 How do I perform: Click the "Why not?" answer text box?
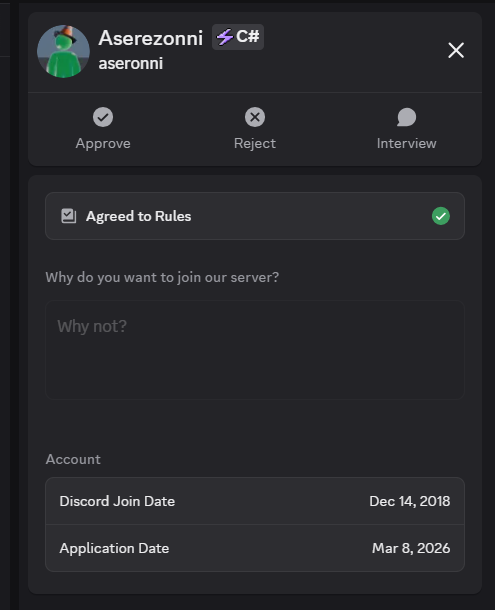click(255, 350)
